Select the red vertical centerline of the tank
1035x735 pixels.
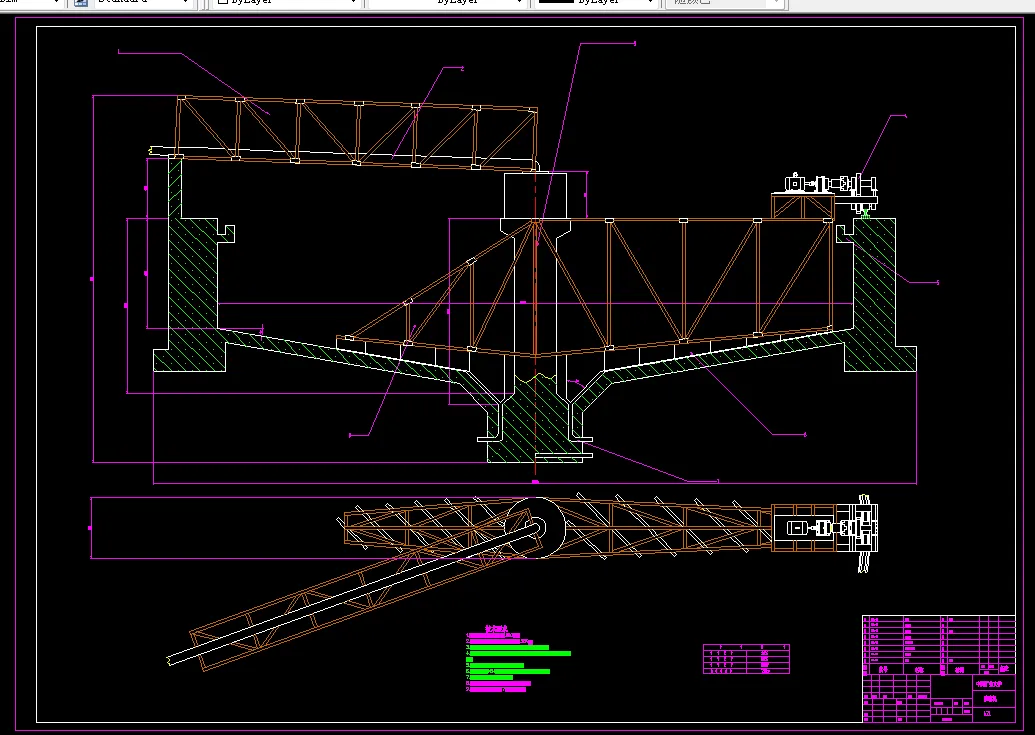[x=535, y=323]
